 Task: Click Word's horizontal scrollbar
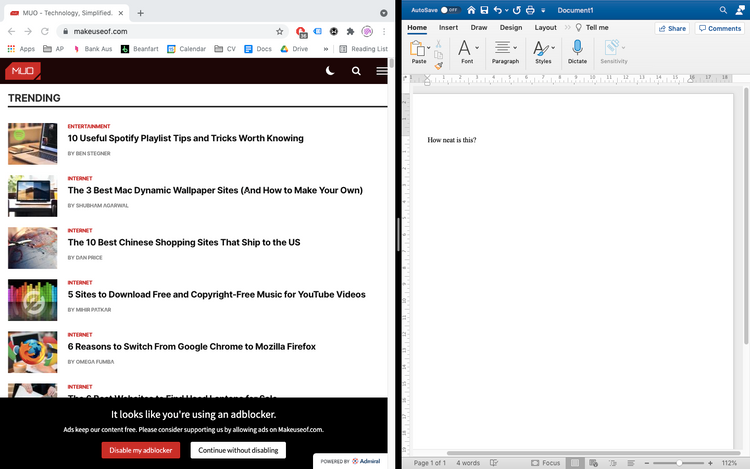click(593, 453)
